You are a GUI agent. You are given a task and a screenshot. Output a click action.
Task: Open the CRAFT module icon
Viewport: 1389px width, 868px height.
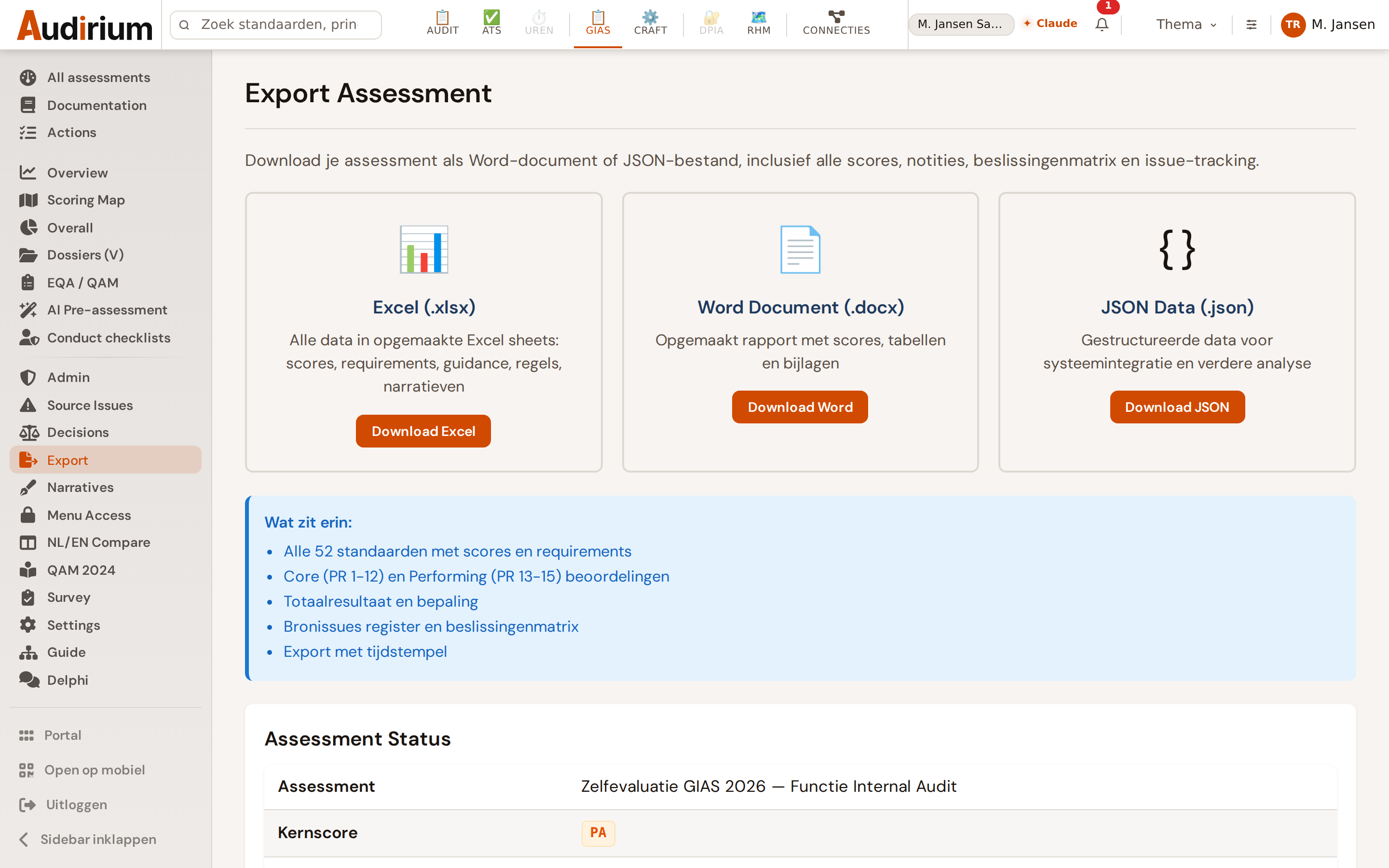click(x=650, y=24)
